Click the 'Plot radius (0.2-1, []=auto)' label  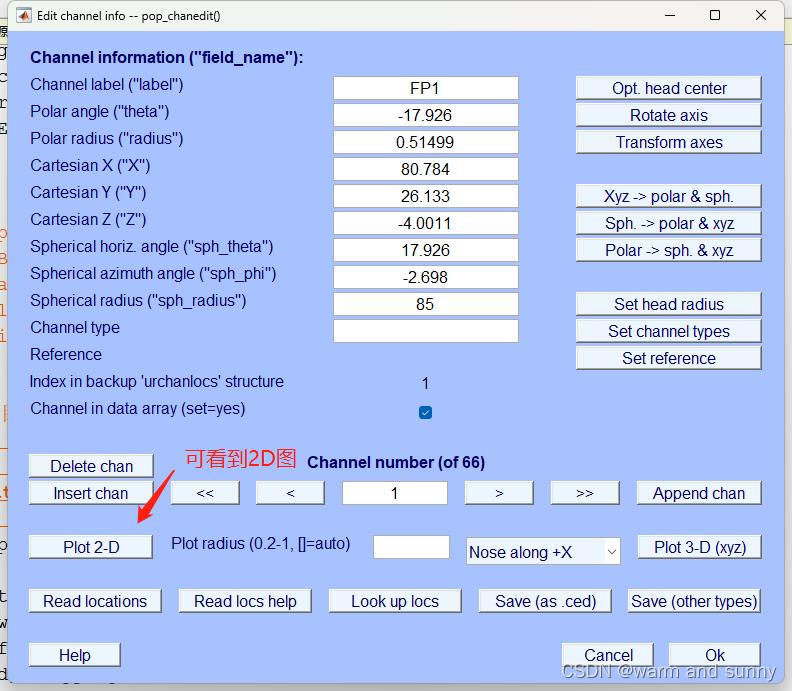coord(261,544)
